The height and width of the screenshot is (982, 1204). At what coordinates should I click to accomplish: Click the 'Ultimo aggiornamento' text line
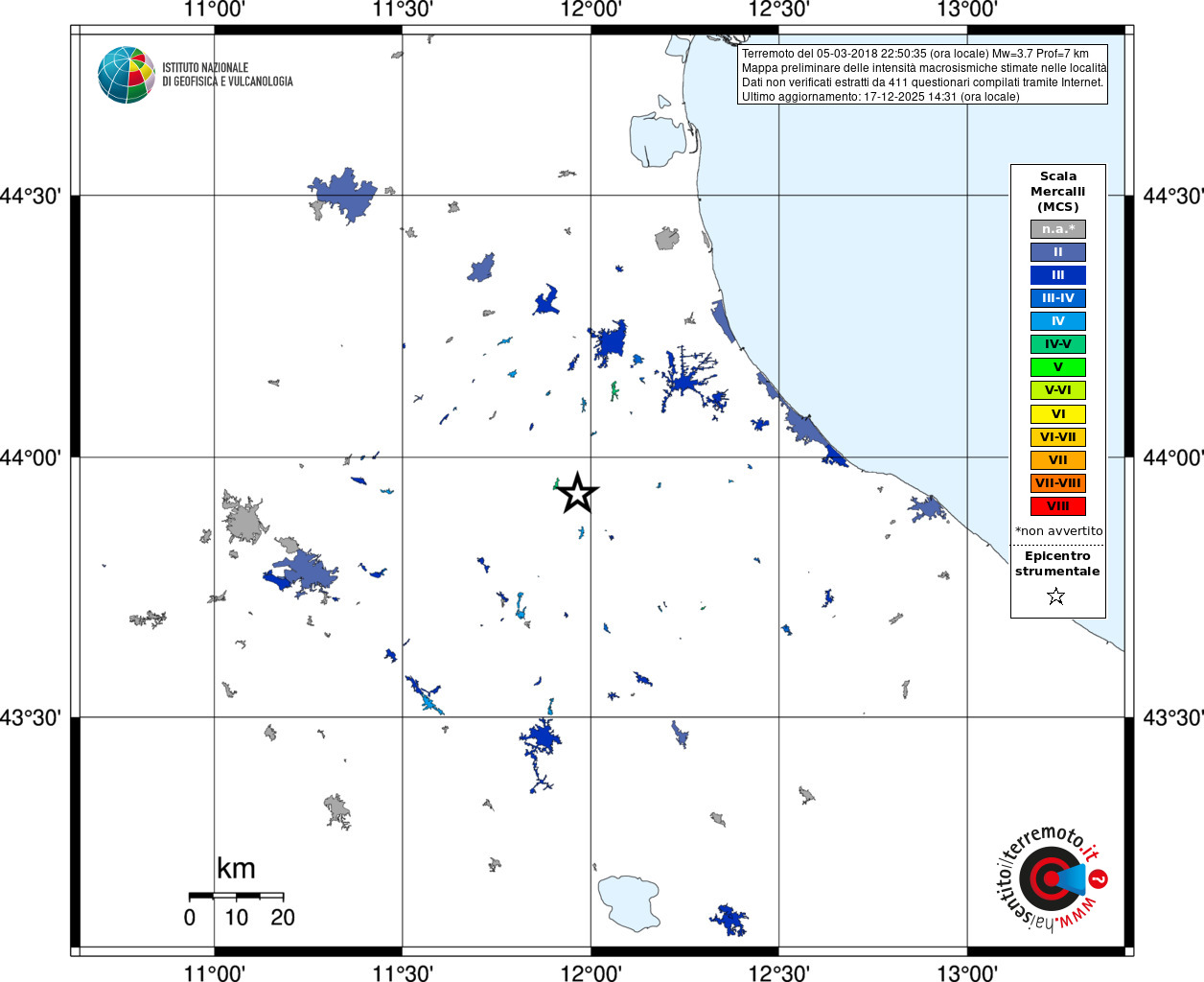tap(881, 97)
